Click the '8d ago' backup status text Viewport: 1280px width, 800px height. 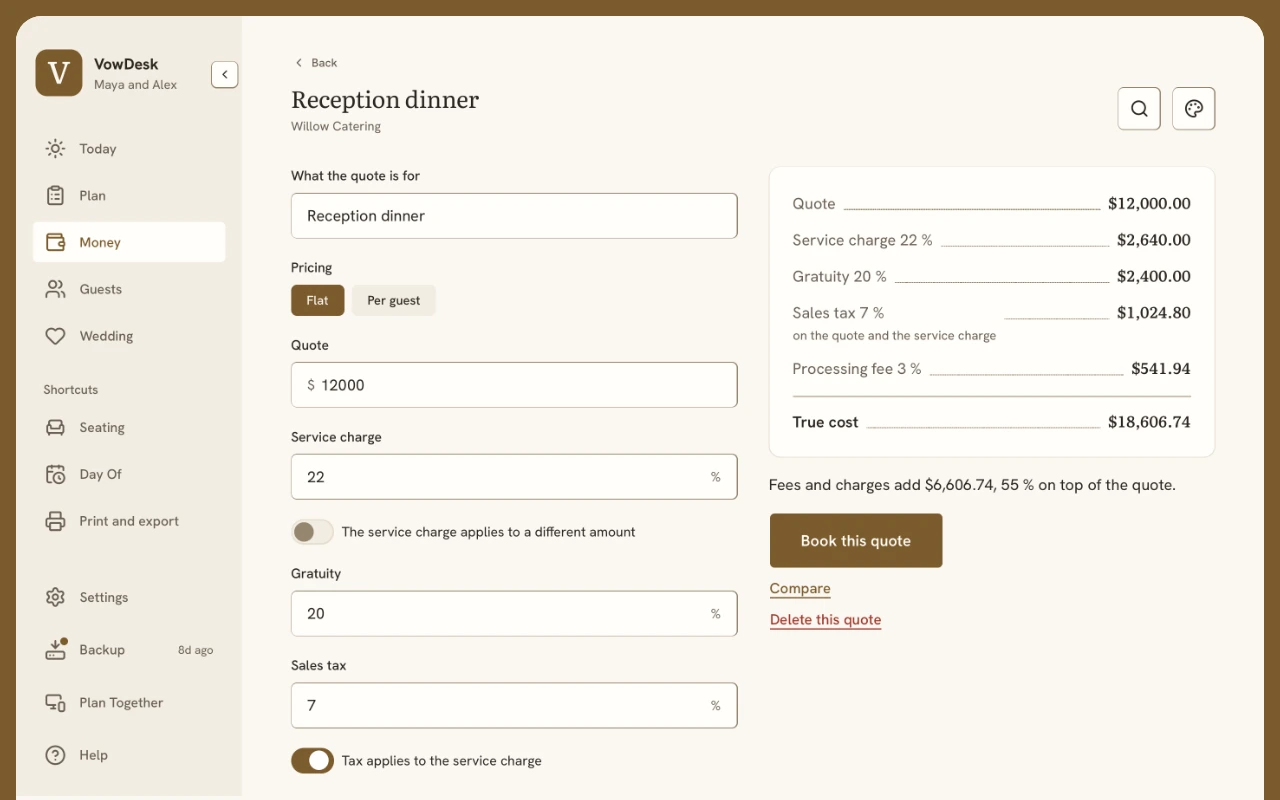[196, 650]
